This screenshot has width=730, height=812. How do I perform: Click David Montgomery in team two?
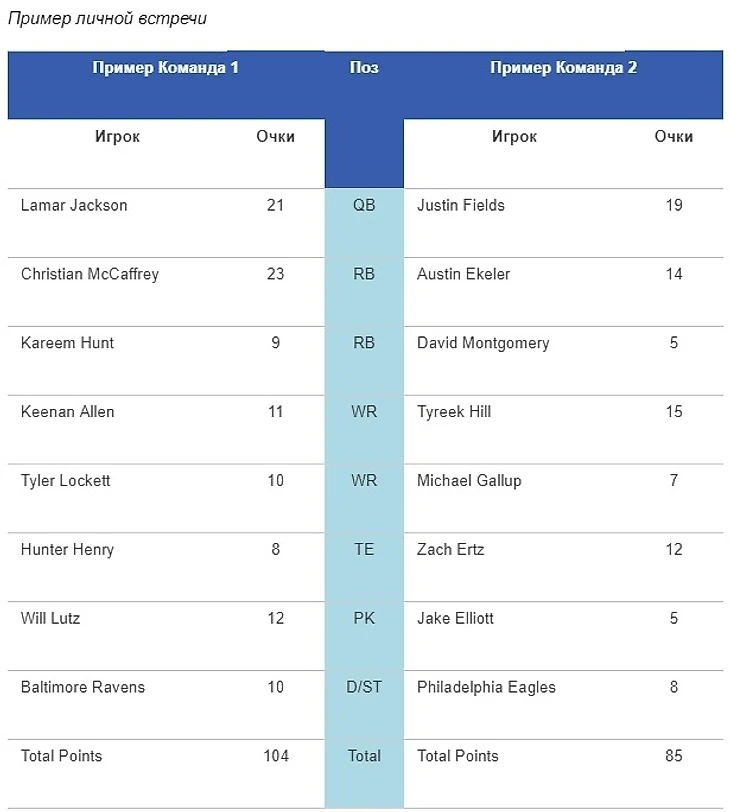coord(483,343)
